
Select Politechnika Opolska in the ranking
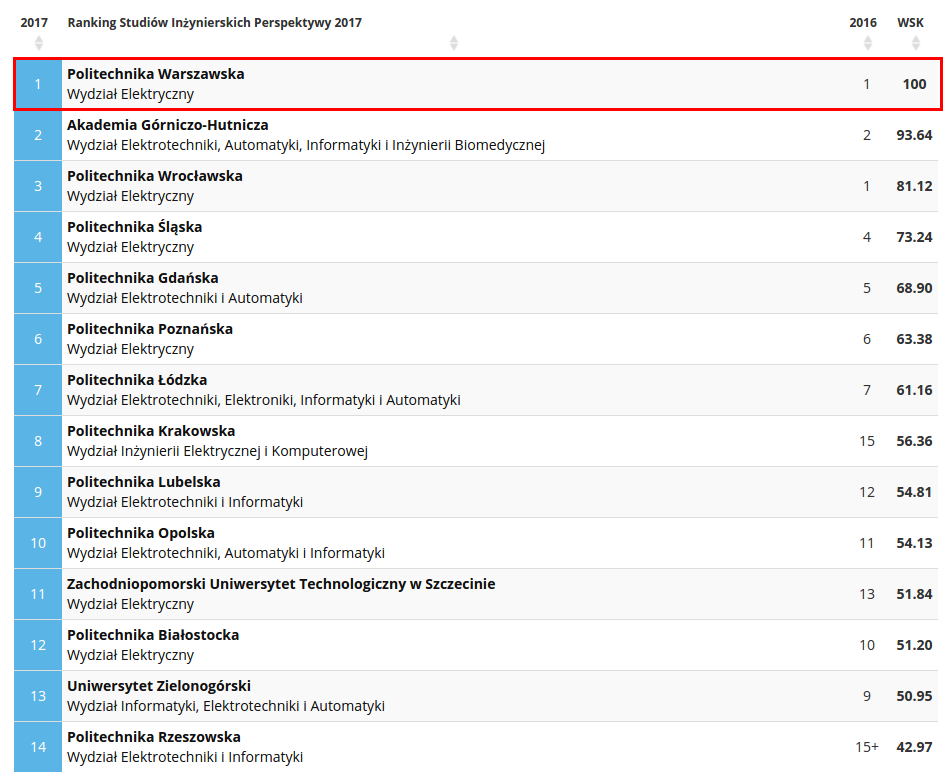[141, 533]
